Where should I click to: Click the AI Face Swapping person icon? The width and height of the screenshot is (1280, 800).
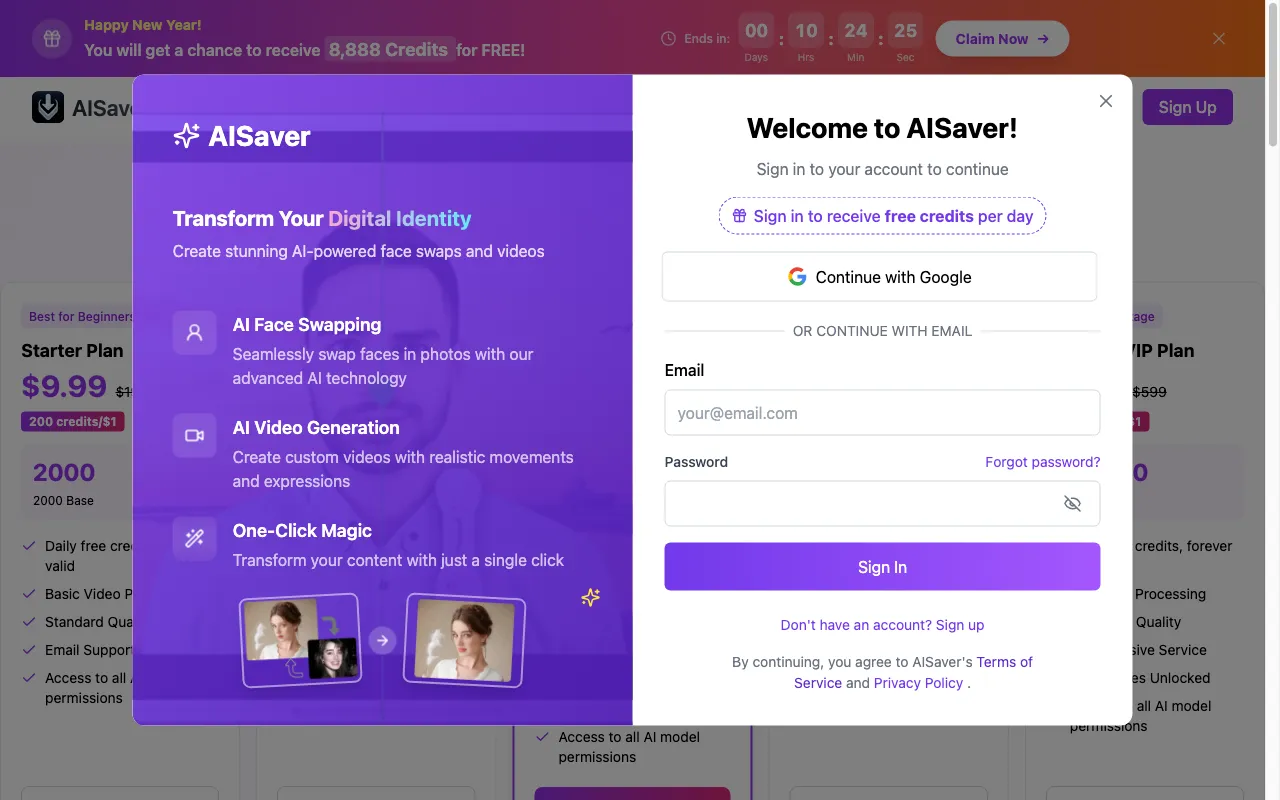[x=194, y=332]
